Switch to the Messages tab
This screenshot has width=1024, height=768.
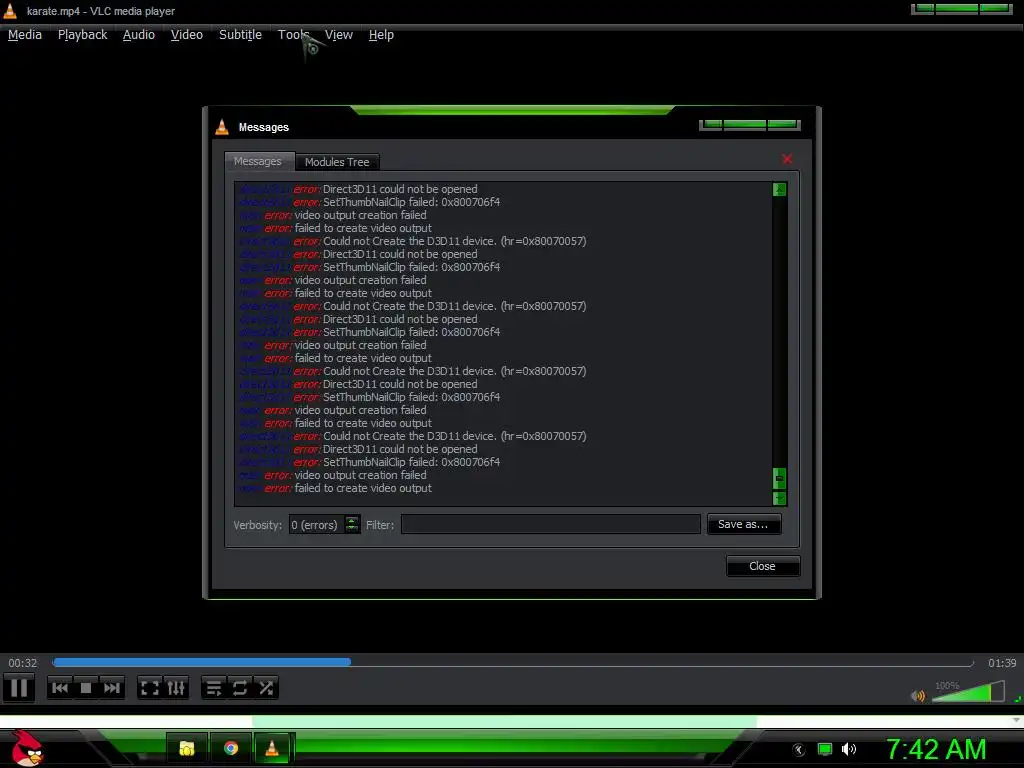258,161
